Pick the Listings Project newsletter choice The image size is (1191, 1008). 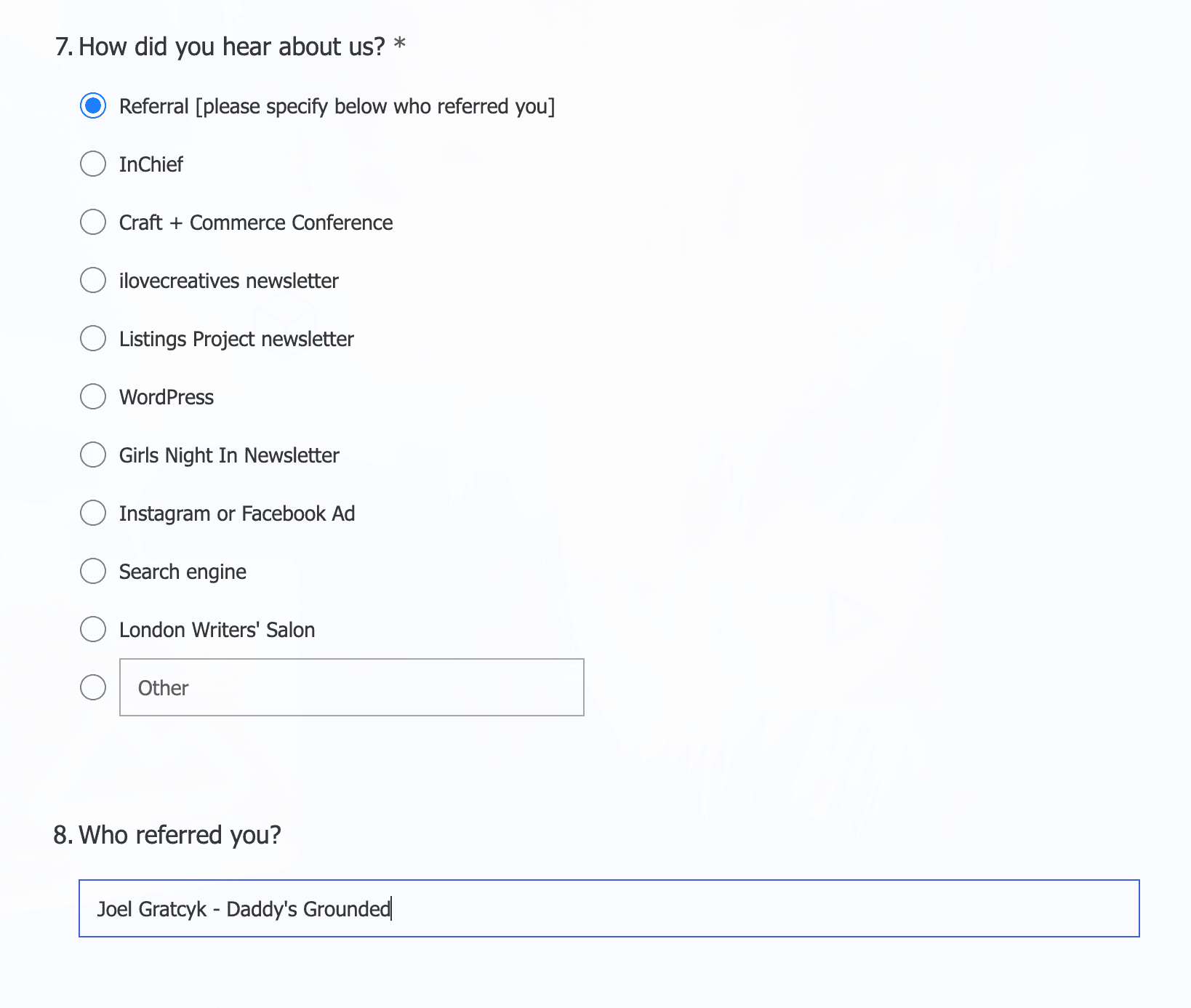tap(93, 339)
